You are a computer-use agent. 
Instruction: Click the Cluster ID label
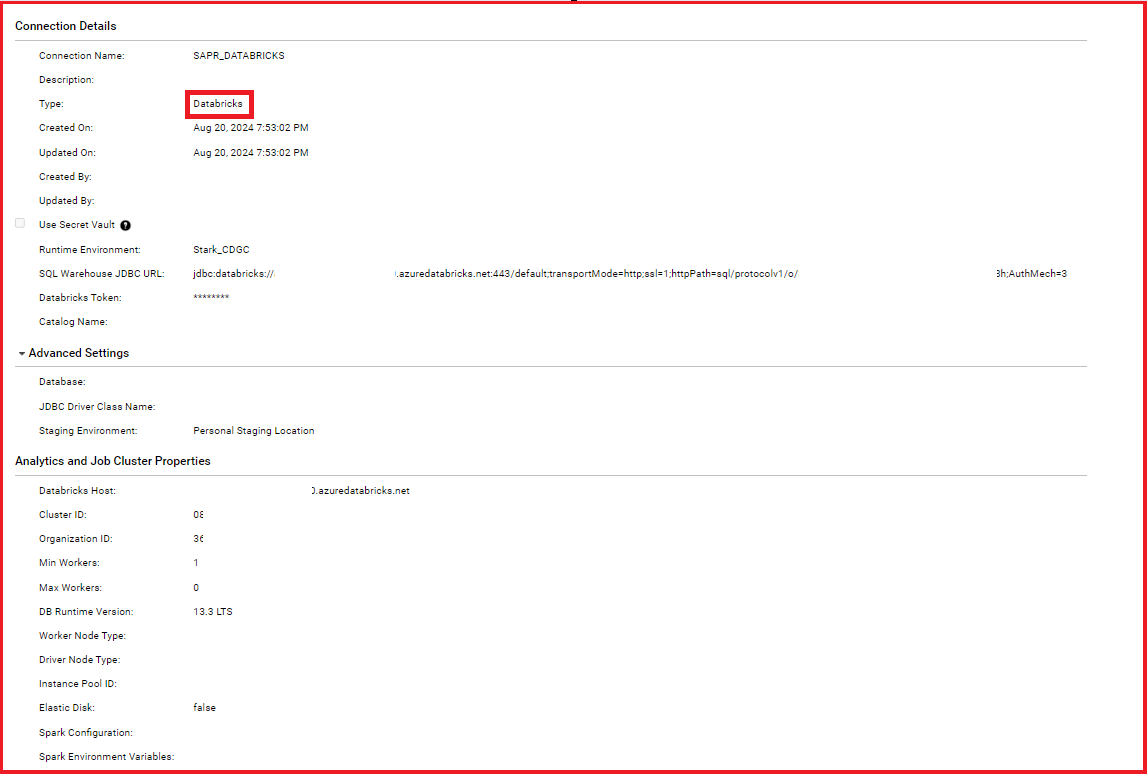click(63, 514)
